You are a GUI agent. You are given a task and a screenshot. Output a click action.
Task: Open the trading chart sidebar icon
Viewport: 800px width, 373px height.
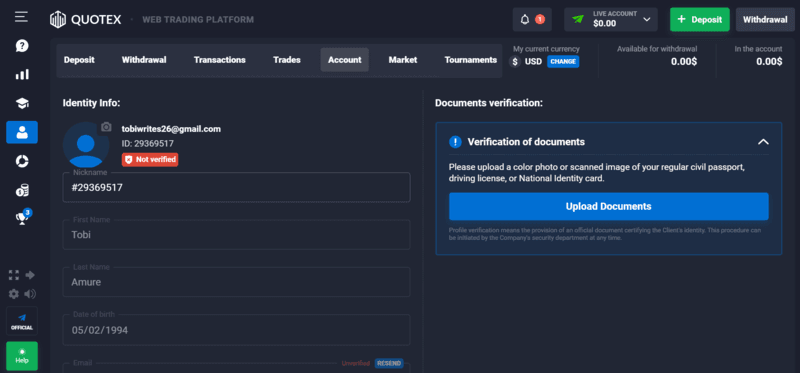(x=22, y=74)
